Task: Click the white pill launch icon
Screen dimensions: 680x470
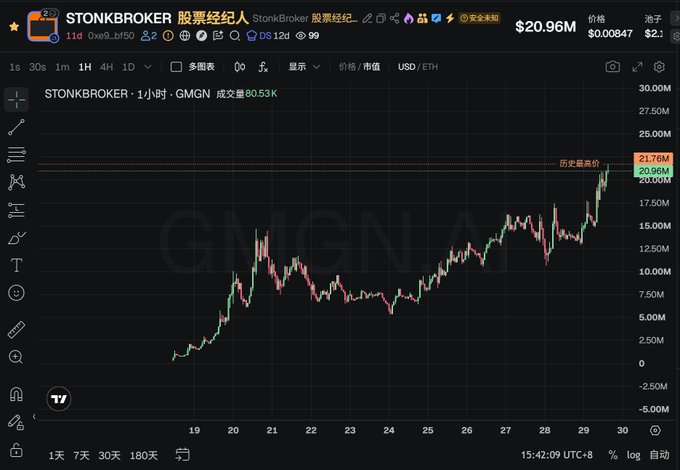Action: (201, 36)
